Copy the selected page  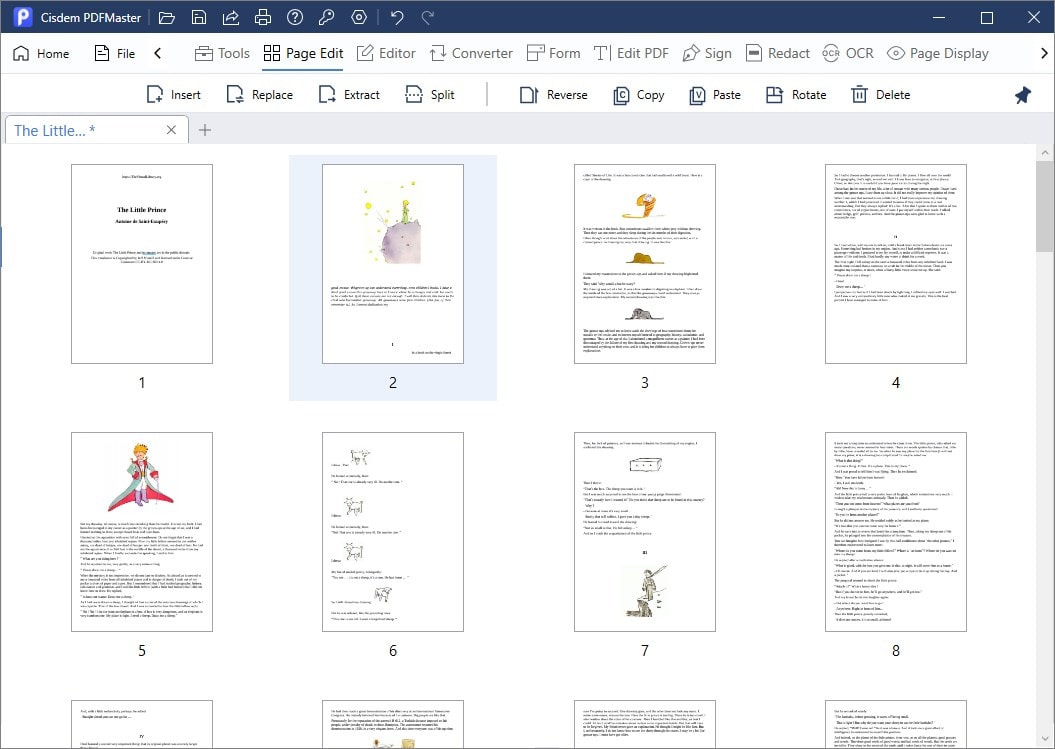(639, 95)
